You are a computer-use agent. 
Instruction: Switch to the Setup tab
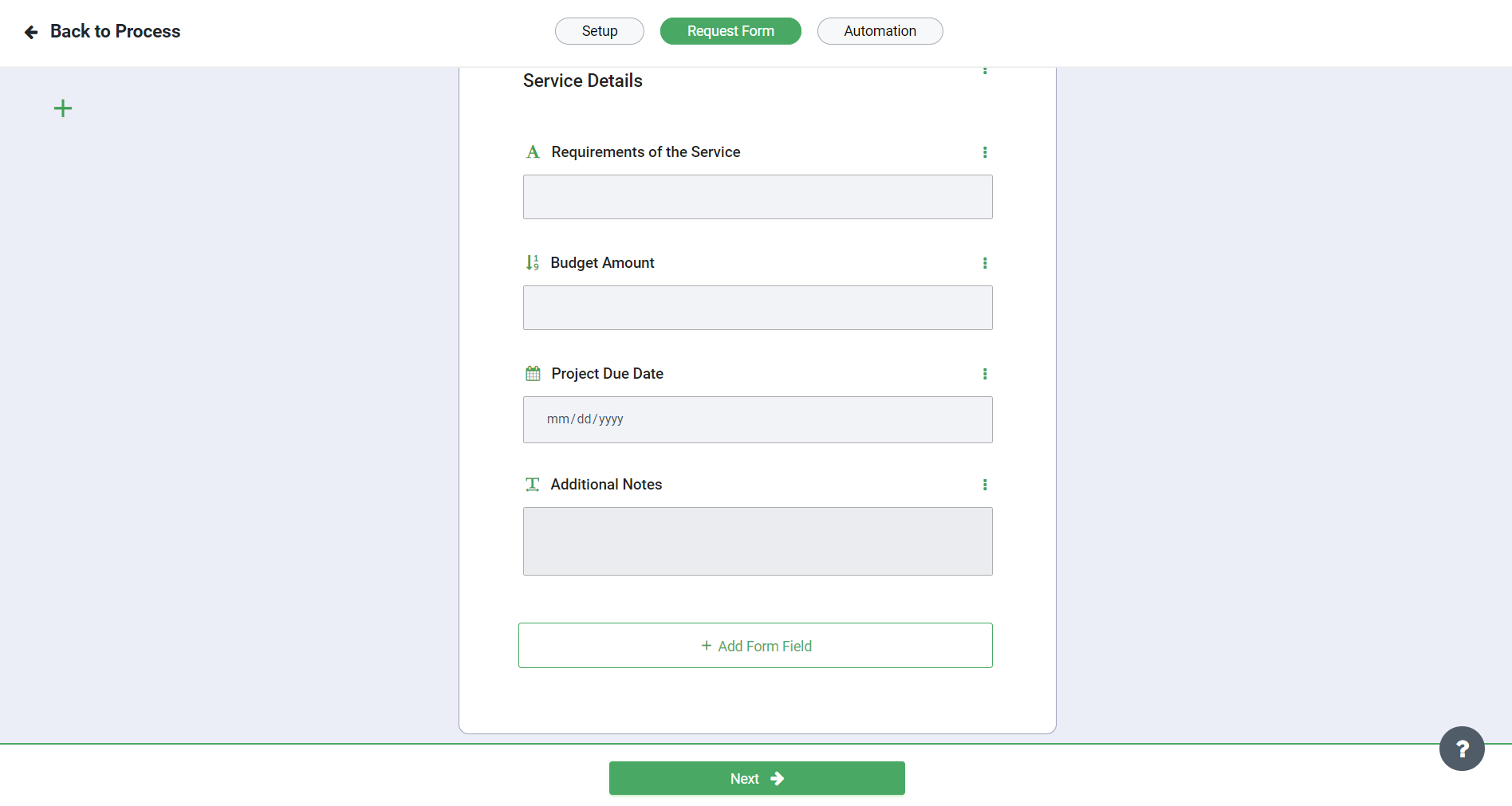coord(600,31)
